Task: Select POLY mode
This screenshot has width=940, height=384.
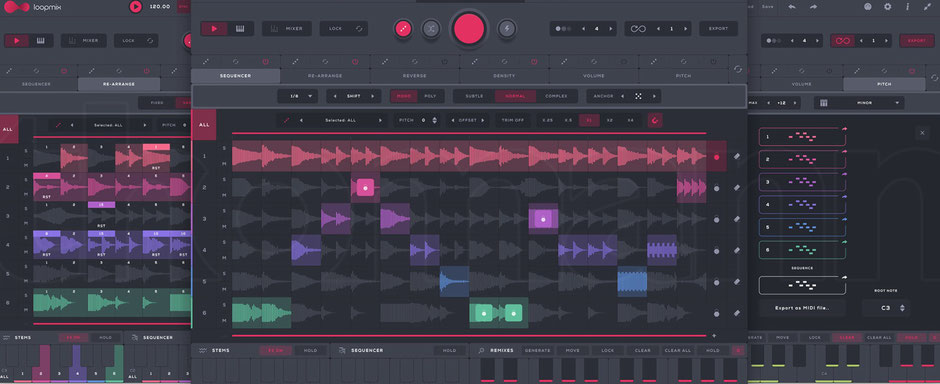Action: (430, 96)
